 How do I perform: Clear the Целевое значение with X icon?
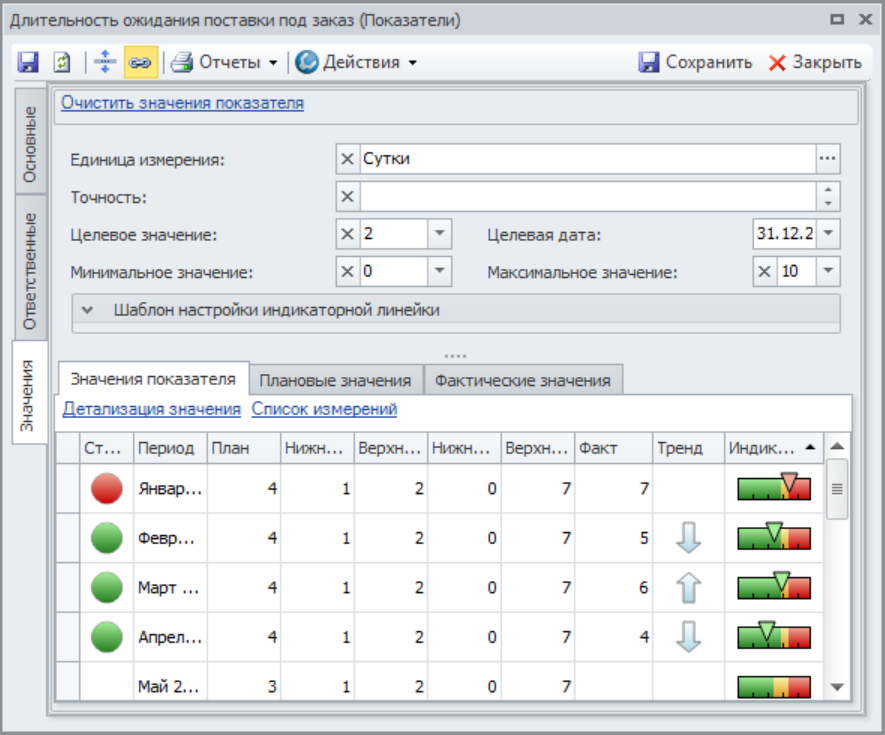point(348,234)
